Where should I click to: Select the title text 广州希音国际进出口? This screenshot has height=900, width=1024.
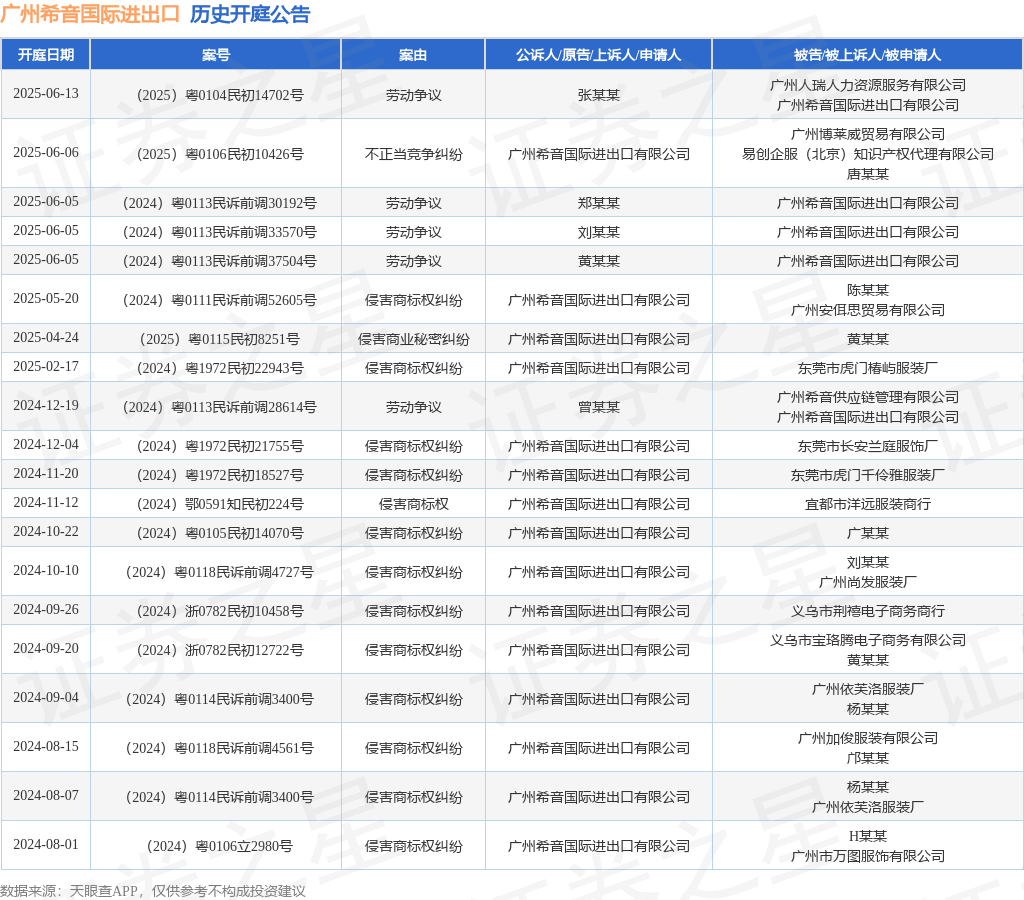coord(91,14)
